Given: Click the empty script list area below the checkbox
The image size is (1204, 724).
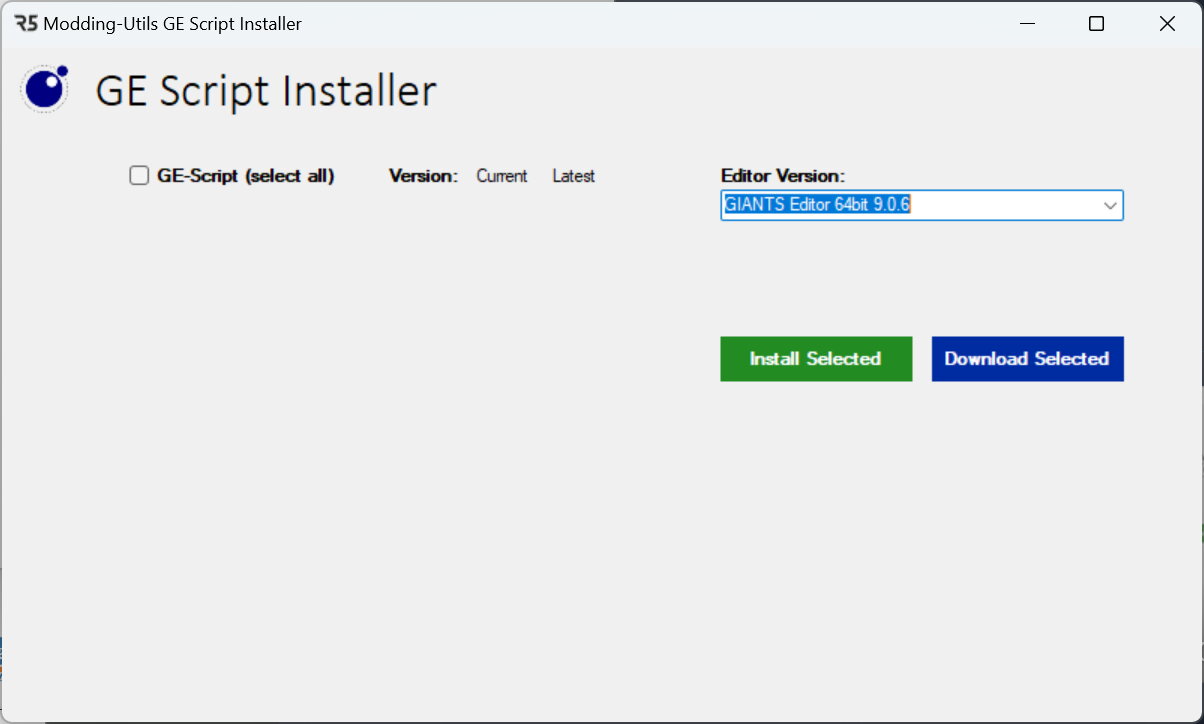Looking at the screenshot, I should (360, 400).
